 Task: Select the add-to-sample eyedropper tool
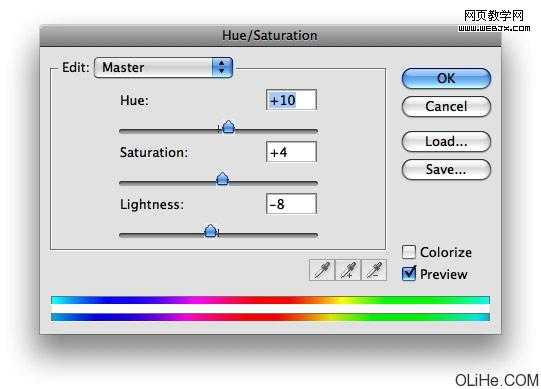coord(348,270)
